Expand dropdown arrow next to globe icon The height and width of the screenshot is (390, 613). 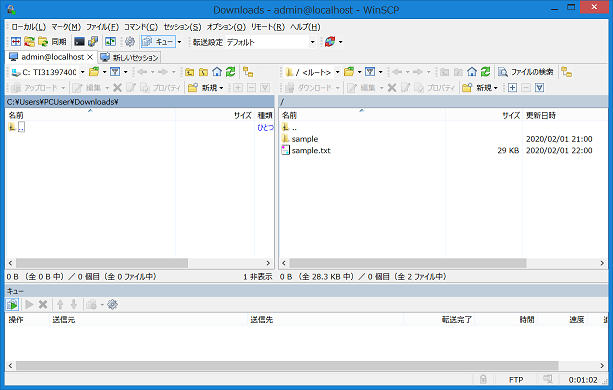coord(341,42)
